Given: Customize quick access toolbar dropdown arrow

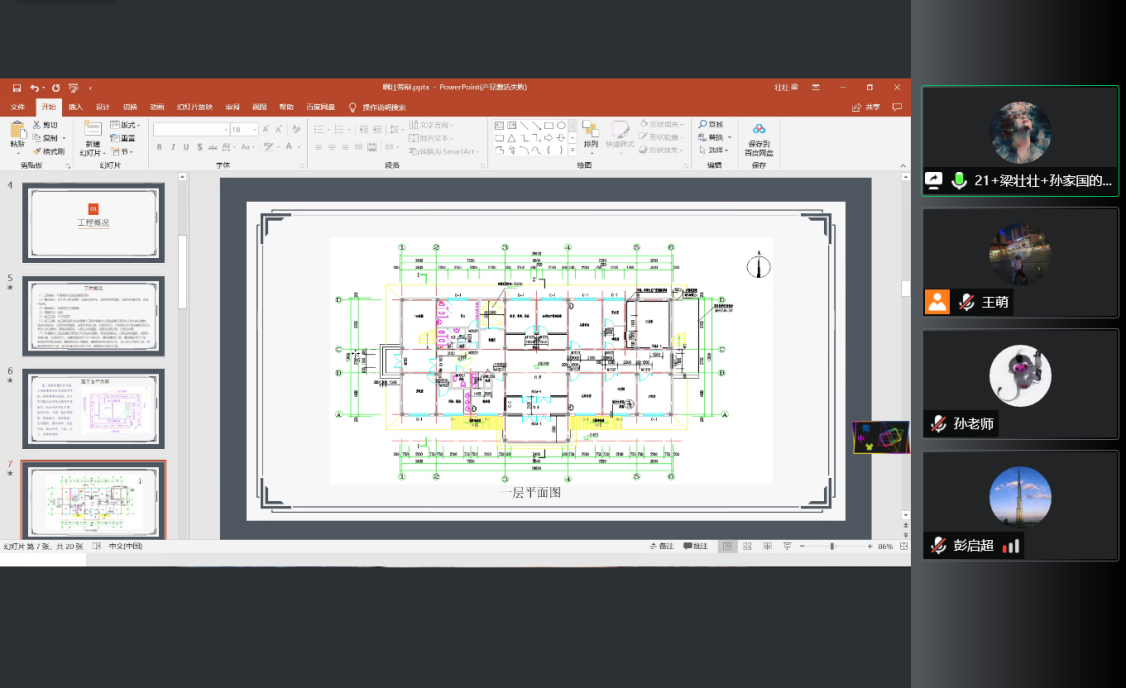Looking at the screenshot, I should pyautogui.click(x=90, y=88).
